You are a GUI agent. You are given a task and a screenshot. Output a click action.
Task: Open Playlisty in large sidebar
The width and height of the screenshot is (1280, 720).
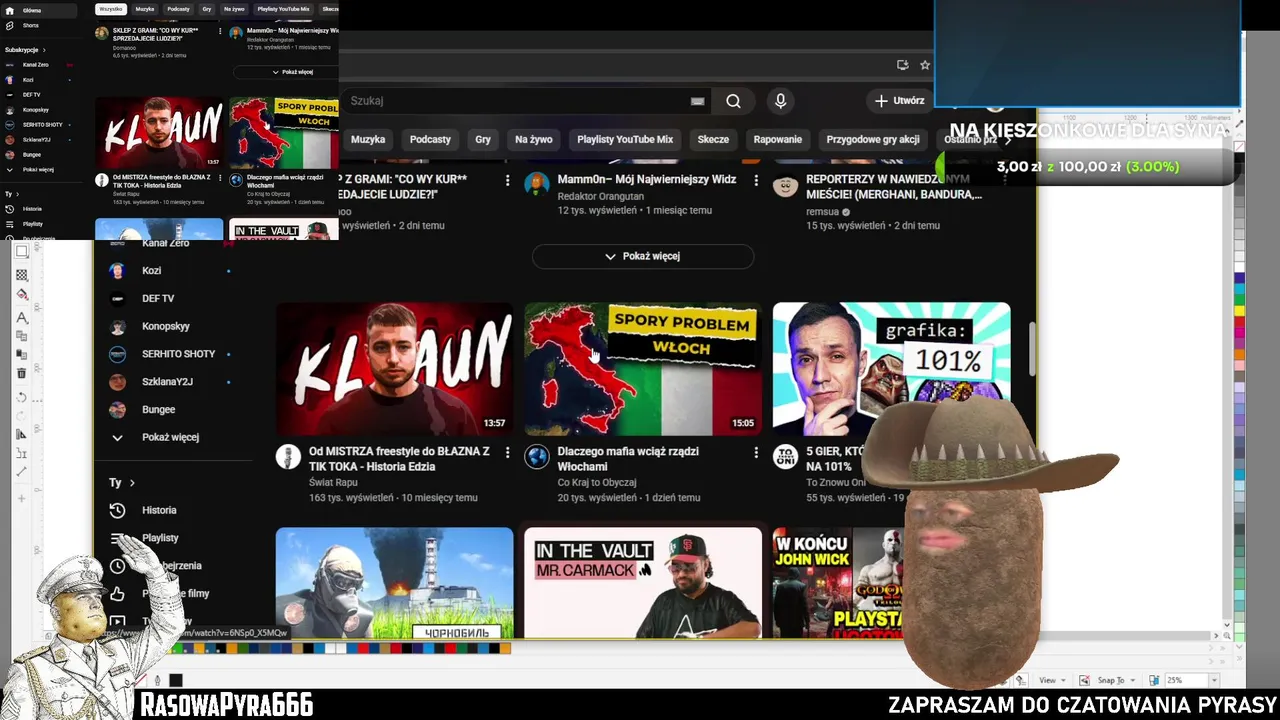click(160, 538)
